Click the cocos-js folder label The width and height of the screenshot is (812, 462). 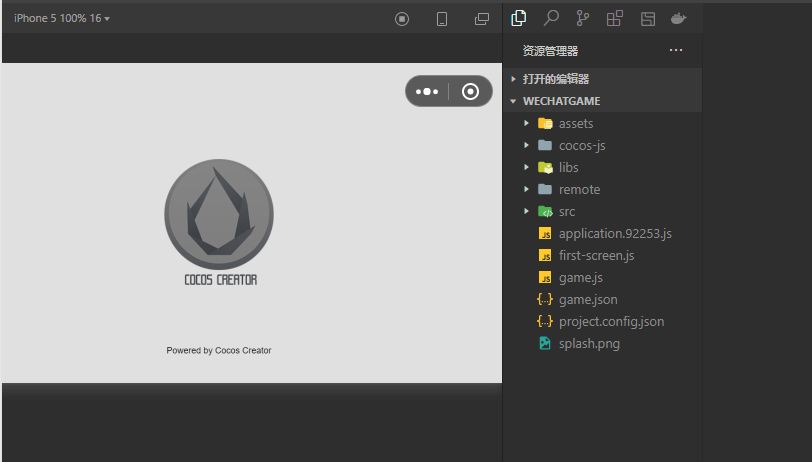(582, 146)
